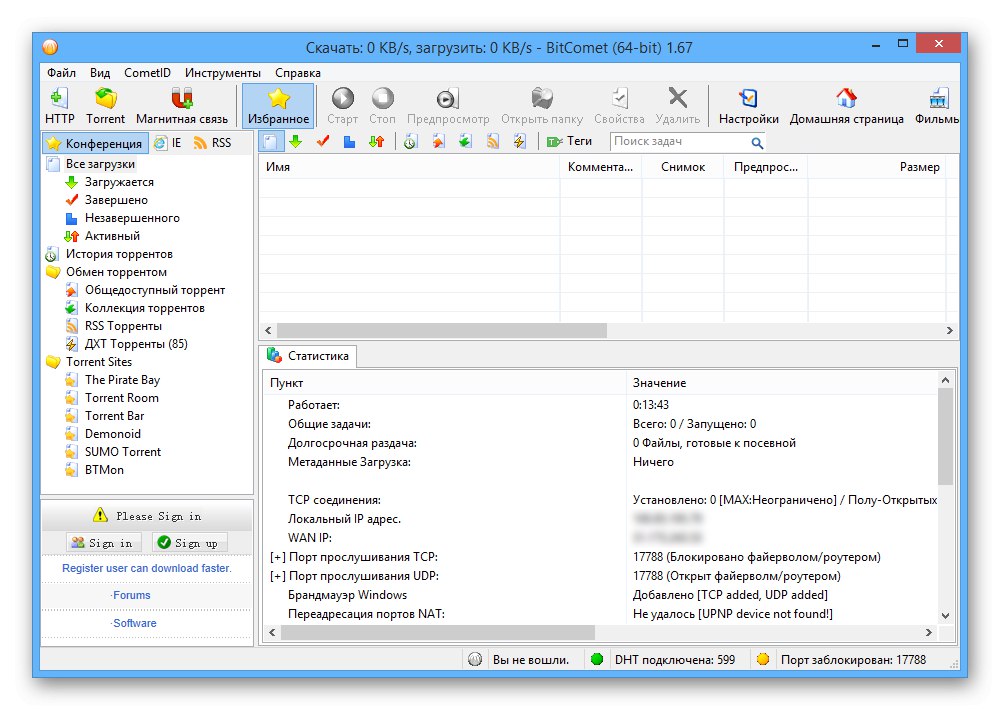Switch to the Статистика tab
Screen dimensions: 1000x710
(309, 356)
